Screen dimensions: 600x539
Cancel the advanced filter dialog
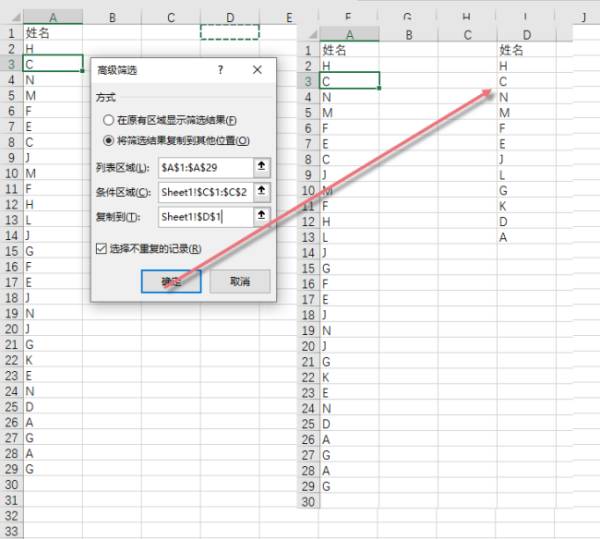click(240, 282)
